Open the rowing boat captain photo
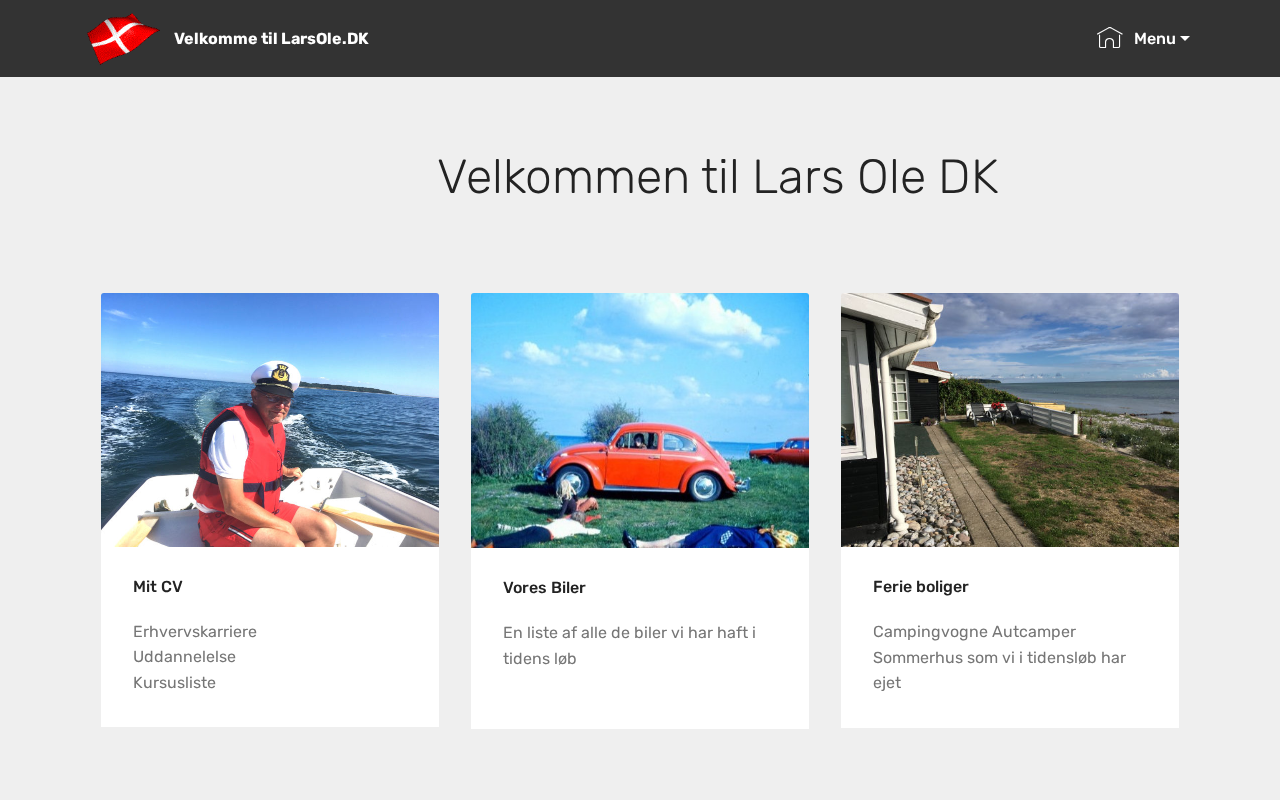 click(270, 420)
